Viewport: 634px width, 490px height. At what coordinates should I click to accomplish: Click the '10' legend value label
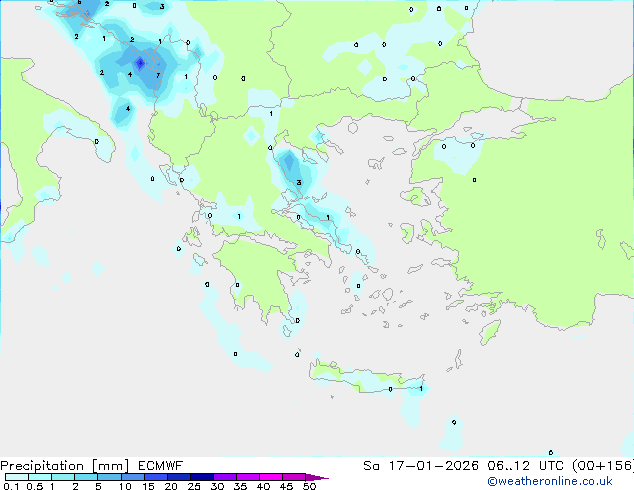click(125, 486)
